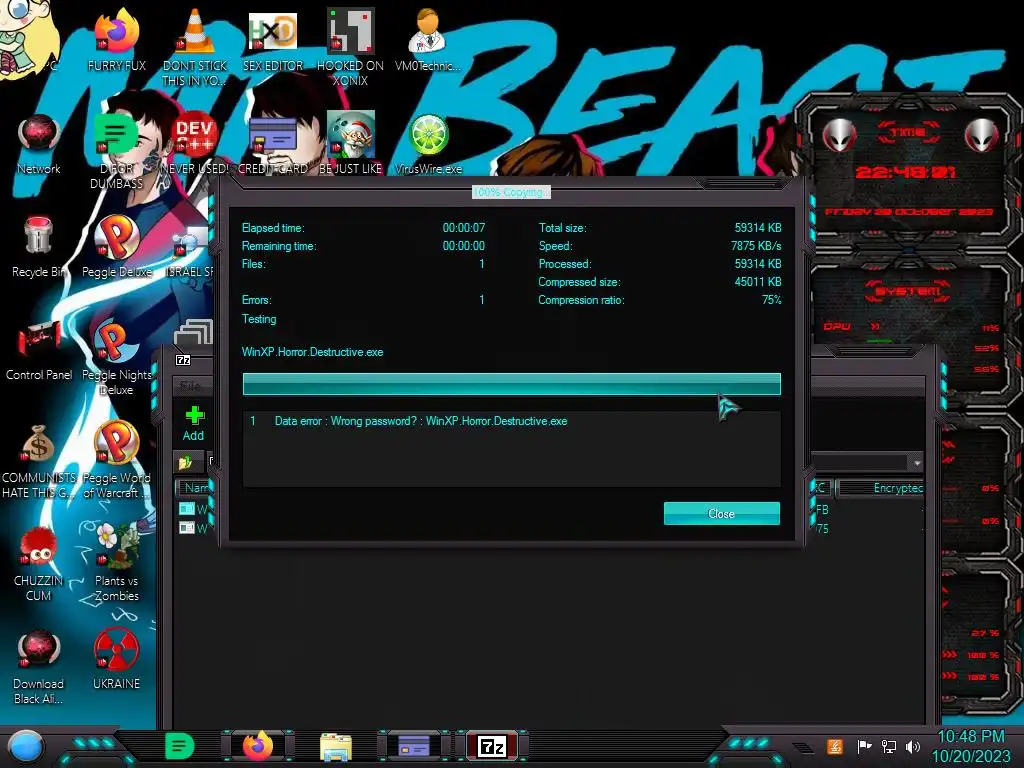The image size is (1024, 768).
Task: Open the File menu in 7-Zip window
Action: (x=190, y=386)
